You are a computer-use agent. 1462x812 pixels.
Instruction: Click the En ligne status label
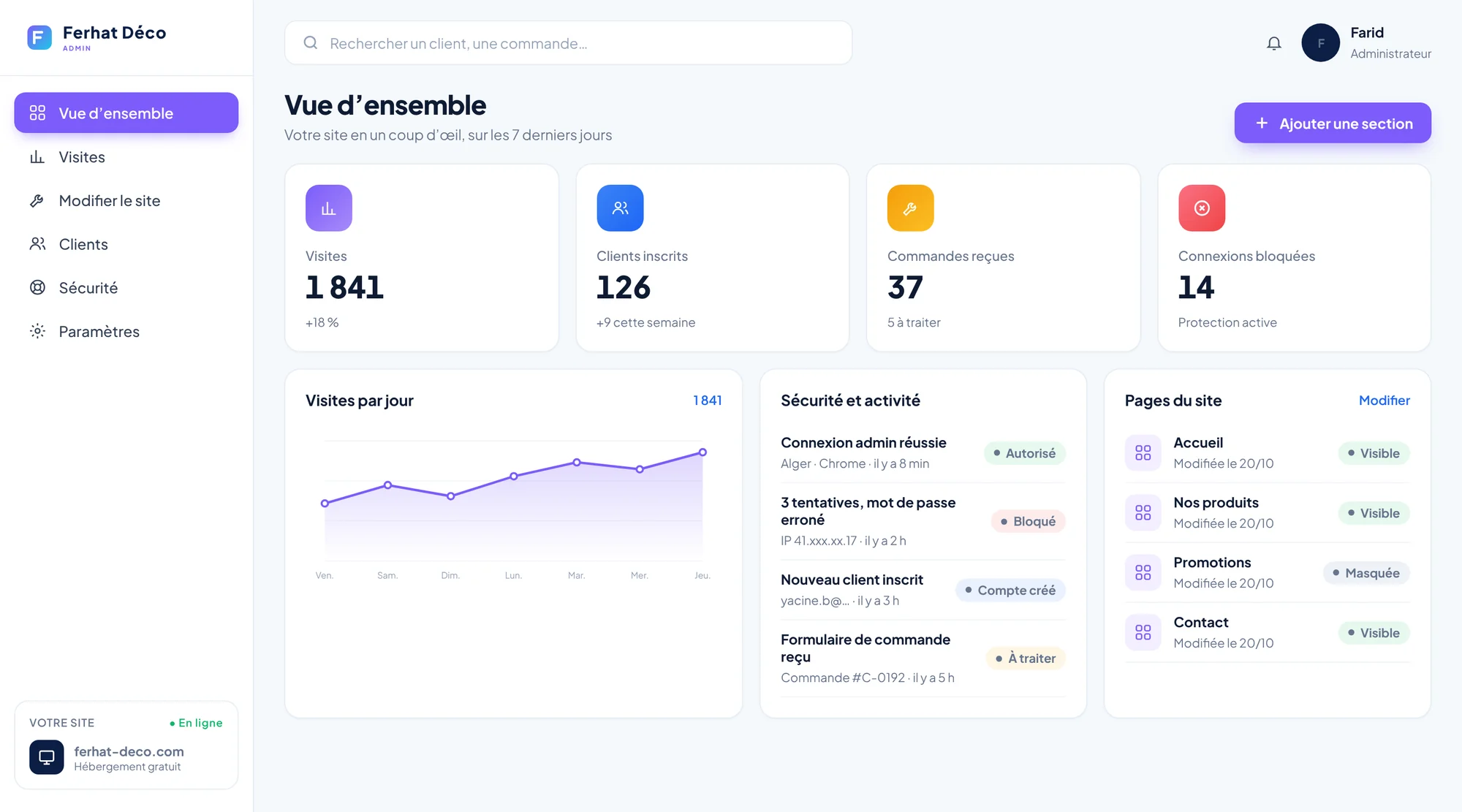pyautogui.click(x=195, y=723)
